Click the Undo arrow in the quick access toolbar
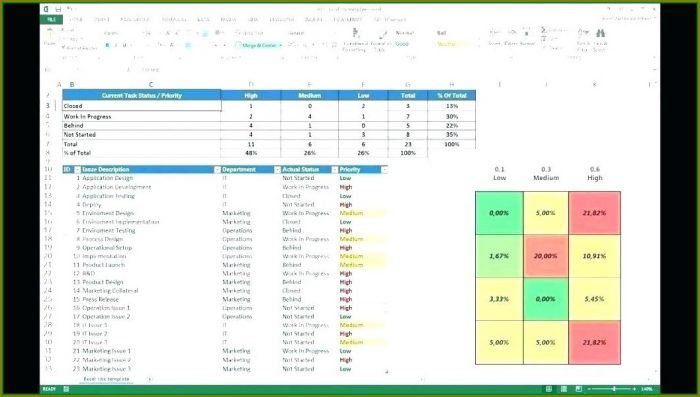Screen dimensions: 700x397 click(x=70, y=9)
